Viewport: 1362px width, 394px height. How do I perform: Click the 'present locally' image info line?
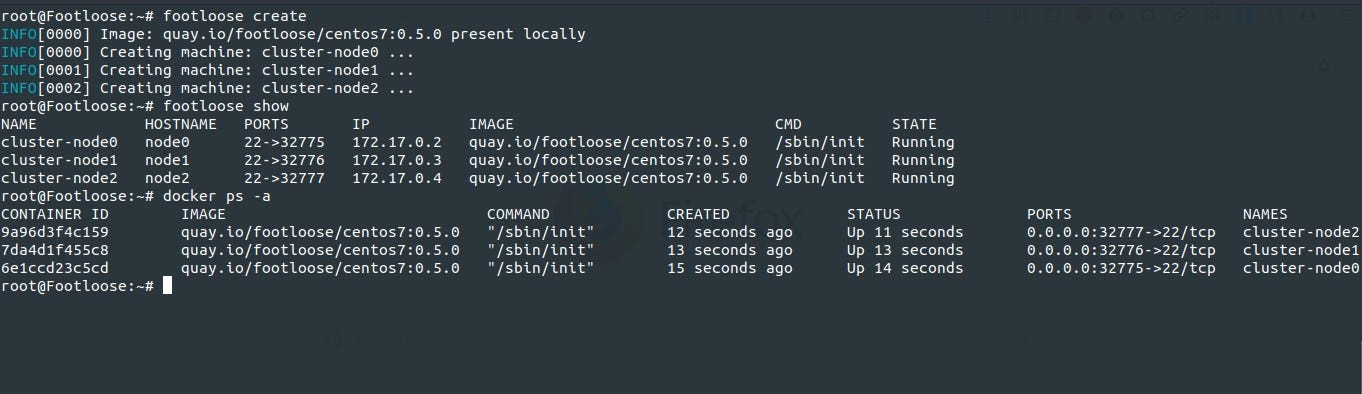pyautogui.click(x=293, y=34)
